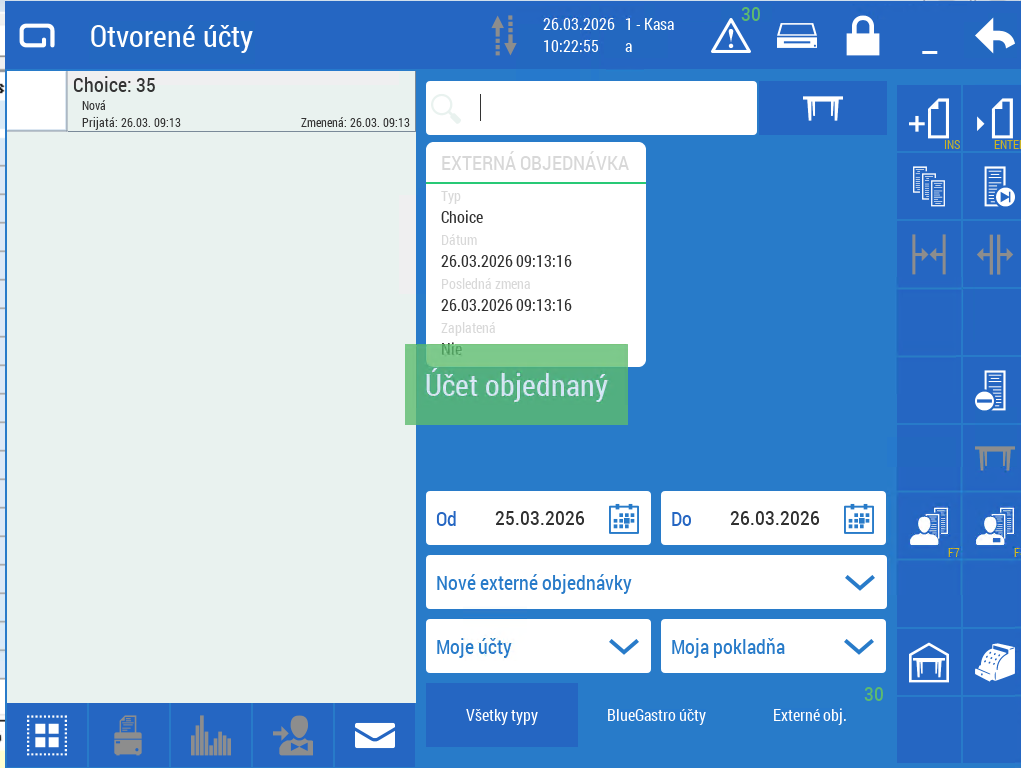Viewport: 1021px width, 768px height.
Task: Click the sync arrows icon in header
Action: (x=505, y=37)
